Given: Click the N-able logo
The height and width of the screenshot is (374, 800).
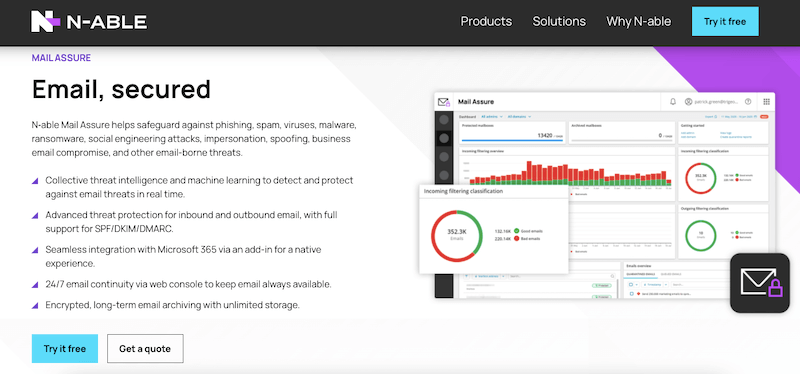Looking at the screenshot, I should pyautogui.click(x=89, y=21).
